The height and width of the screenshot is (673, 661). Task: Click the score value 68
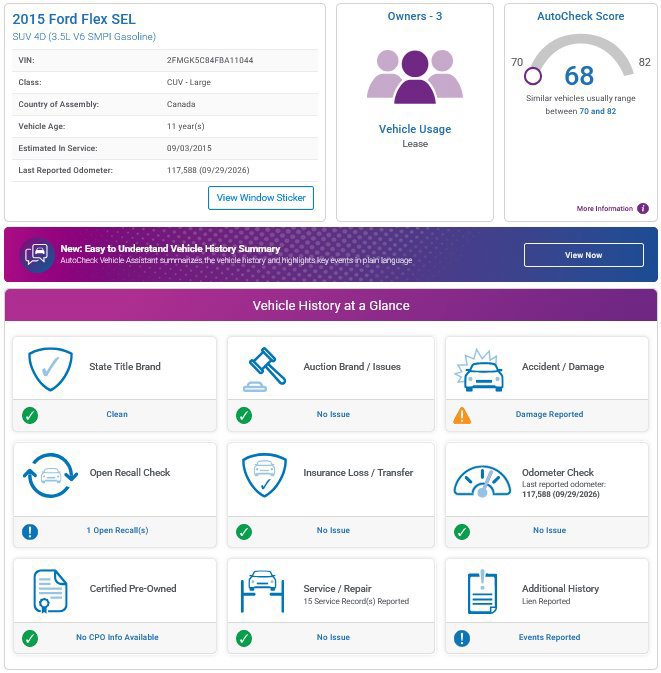pos(579,76)
